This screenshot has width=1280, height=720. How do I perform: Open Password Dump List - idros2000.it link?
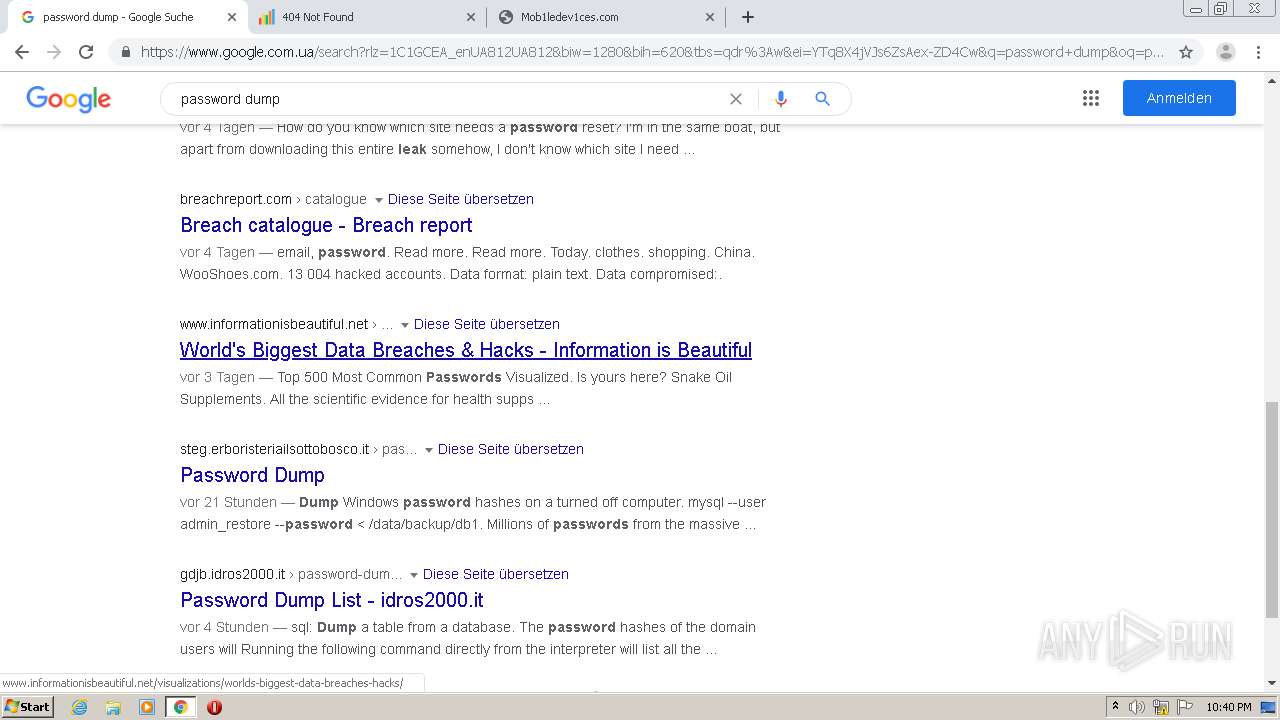click(332, 600)
